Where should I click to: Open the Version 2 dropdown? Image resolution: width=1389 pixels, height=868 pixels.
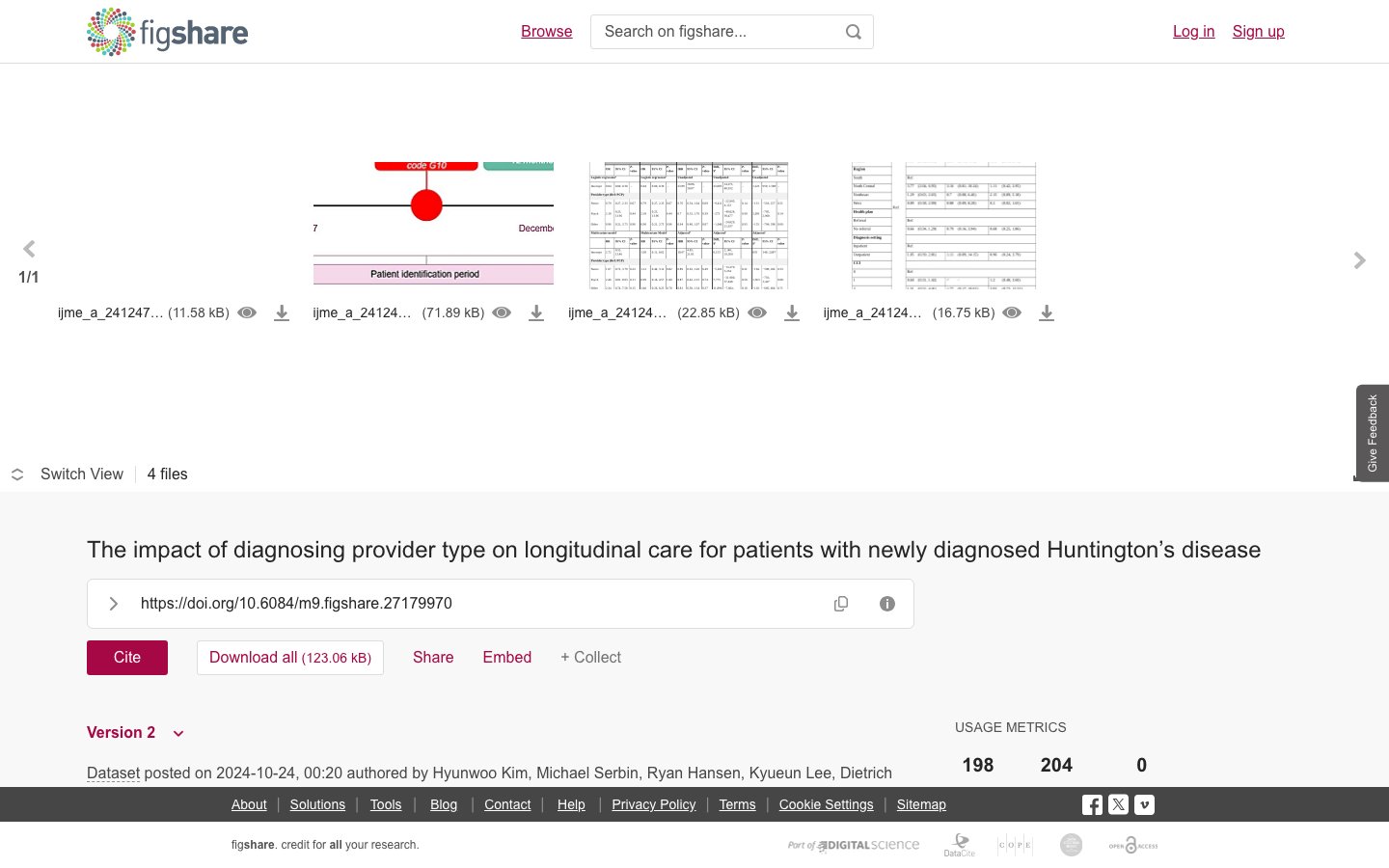[x=136, y=733]
